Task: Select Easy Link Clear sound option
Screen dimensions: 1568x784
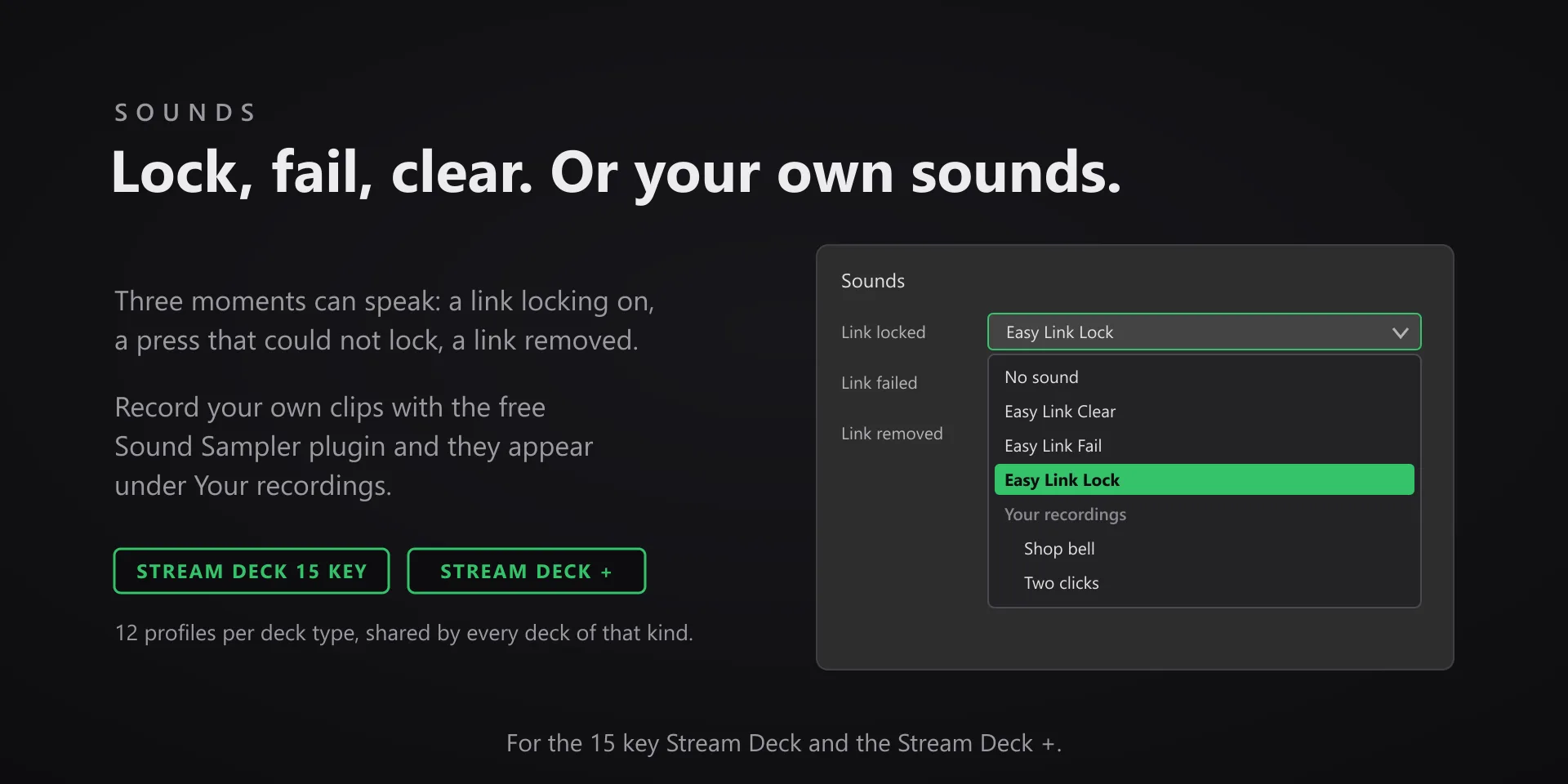Action: click(x=1205, y=412)
